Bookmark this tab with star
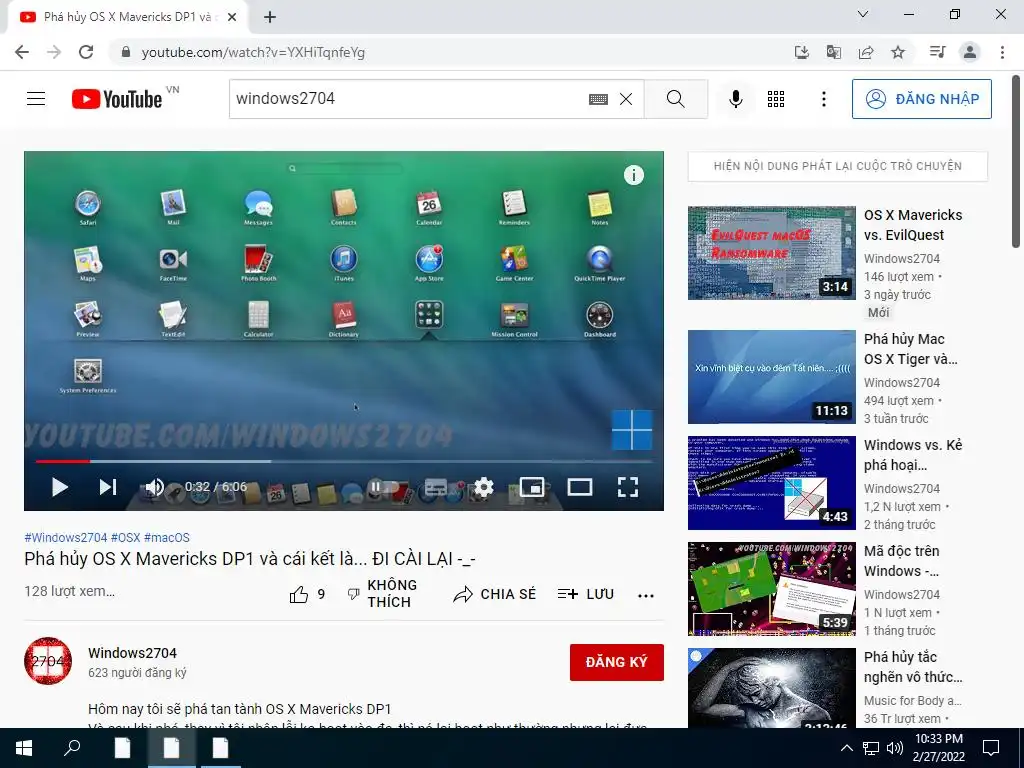Image resolution: width=1024 pixels, height=768 pixels. [x=898, y=52]
